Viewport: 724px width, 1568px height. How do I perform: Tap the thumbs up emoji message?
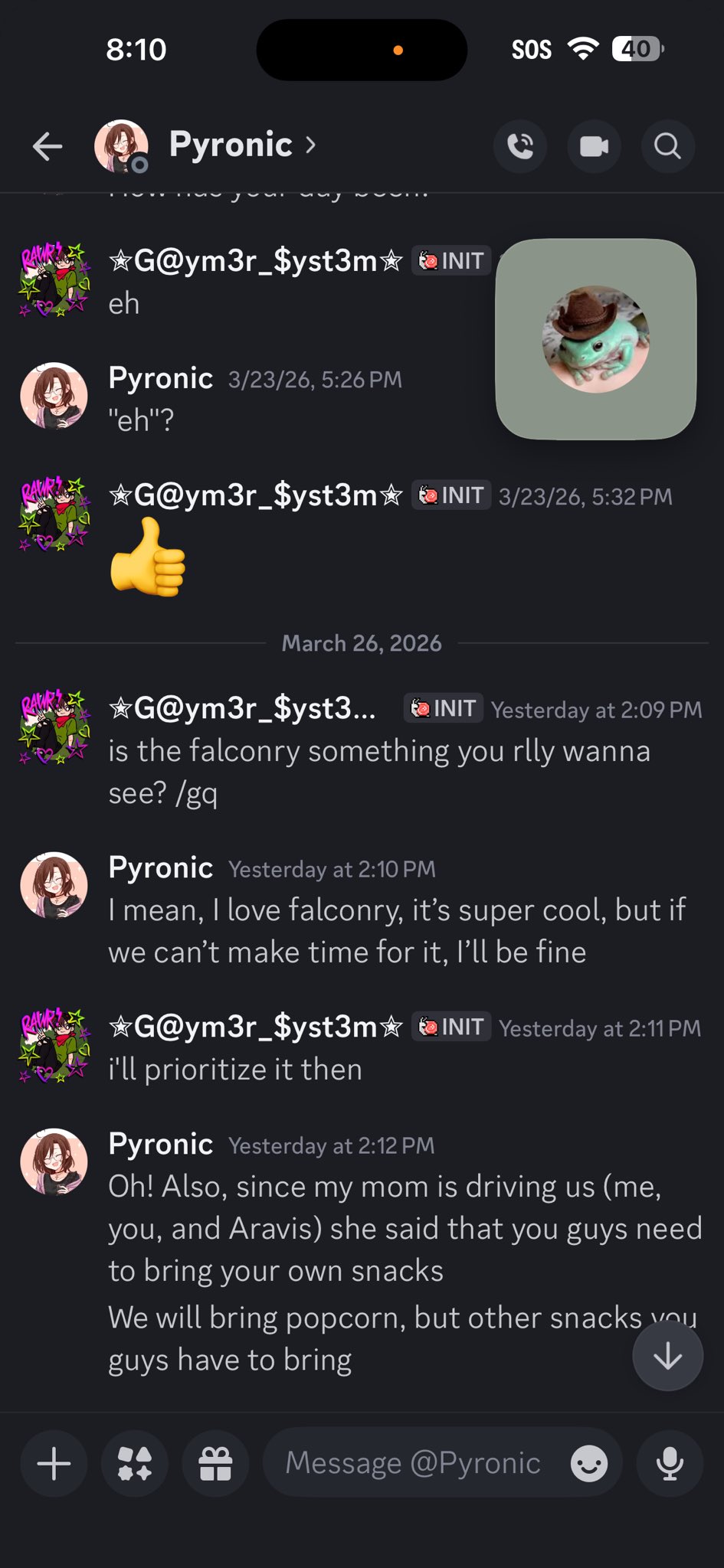click(x=148, y=557)
